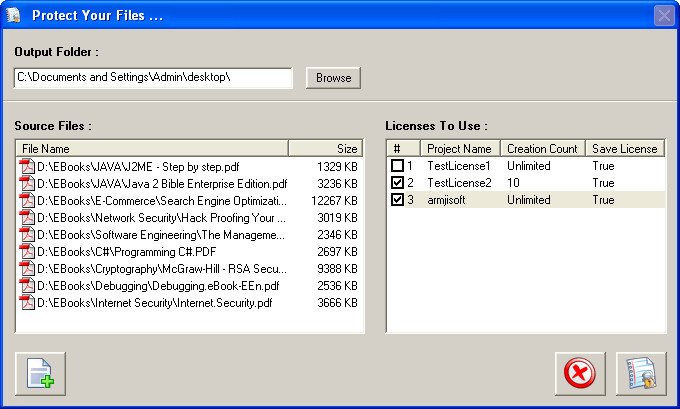Screen dimensions: 680x409
Task: Click the Creation Count column header
Action: coord(542,149)
